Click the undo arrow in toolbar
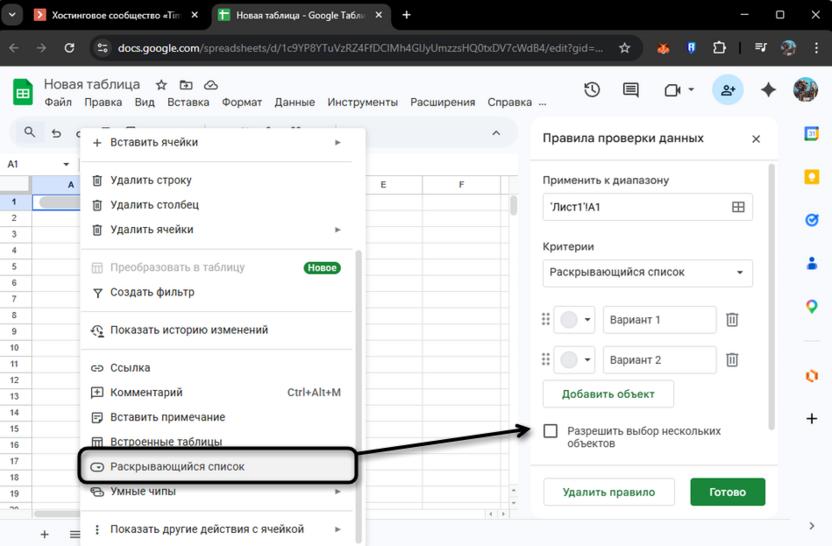832x546 pixels. click(x=56, y=133)
